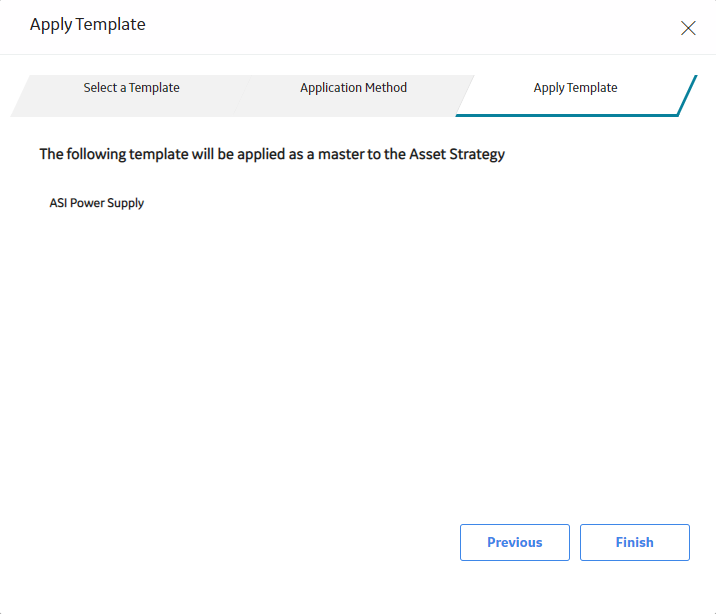Click the word 'master' in the heading
Screen dimensions: 716x614
click(x=341, y=154)
